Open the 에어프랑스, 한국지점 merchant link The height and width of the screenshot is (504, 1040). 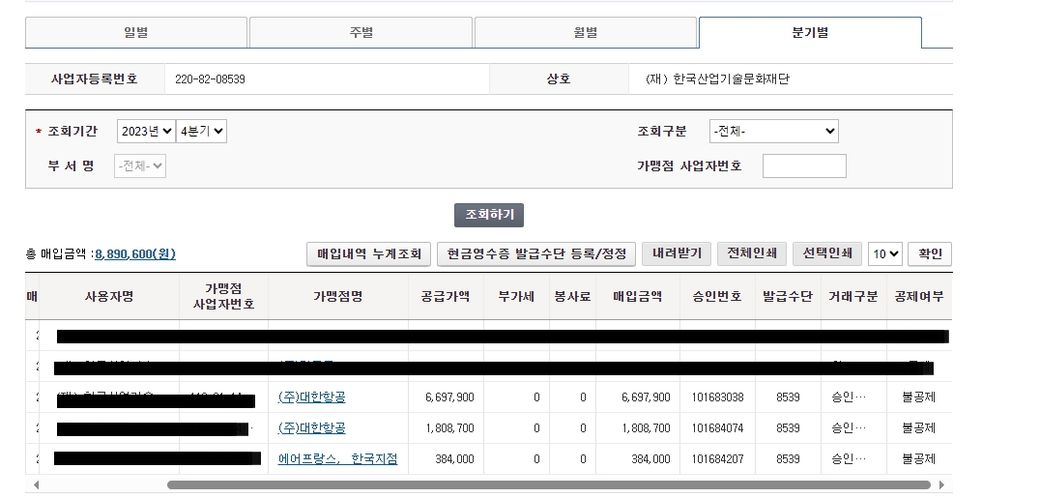337,459
